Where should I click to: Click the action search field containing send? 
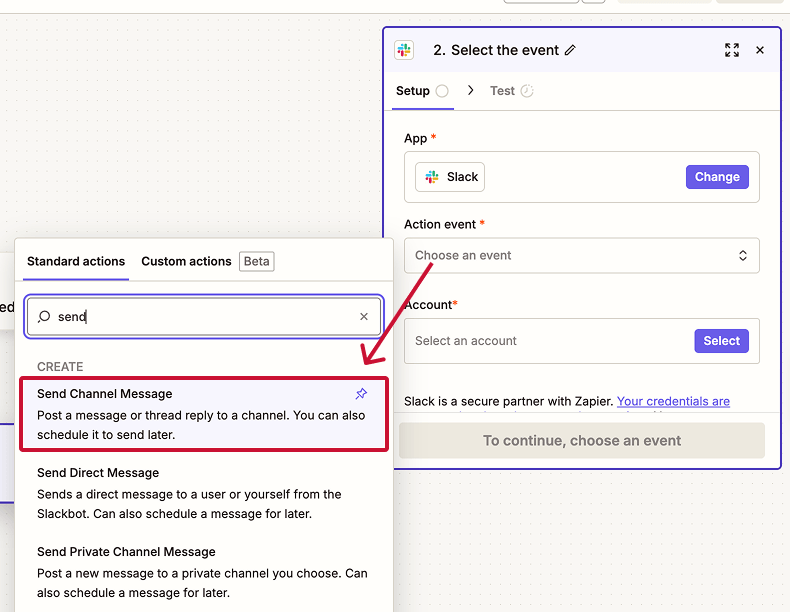pos(204,316)
